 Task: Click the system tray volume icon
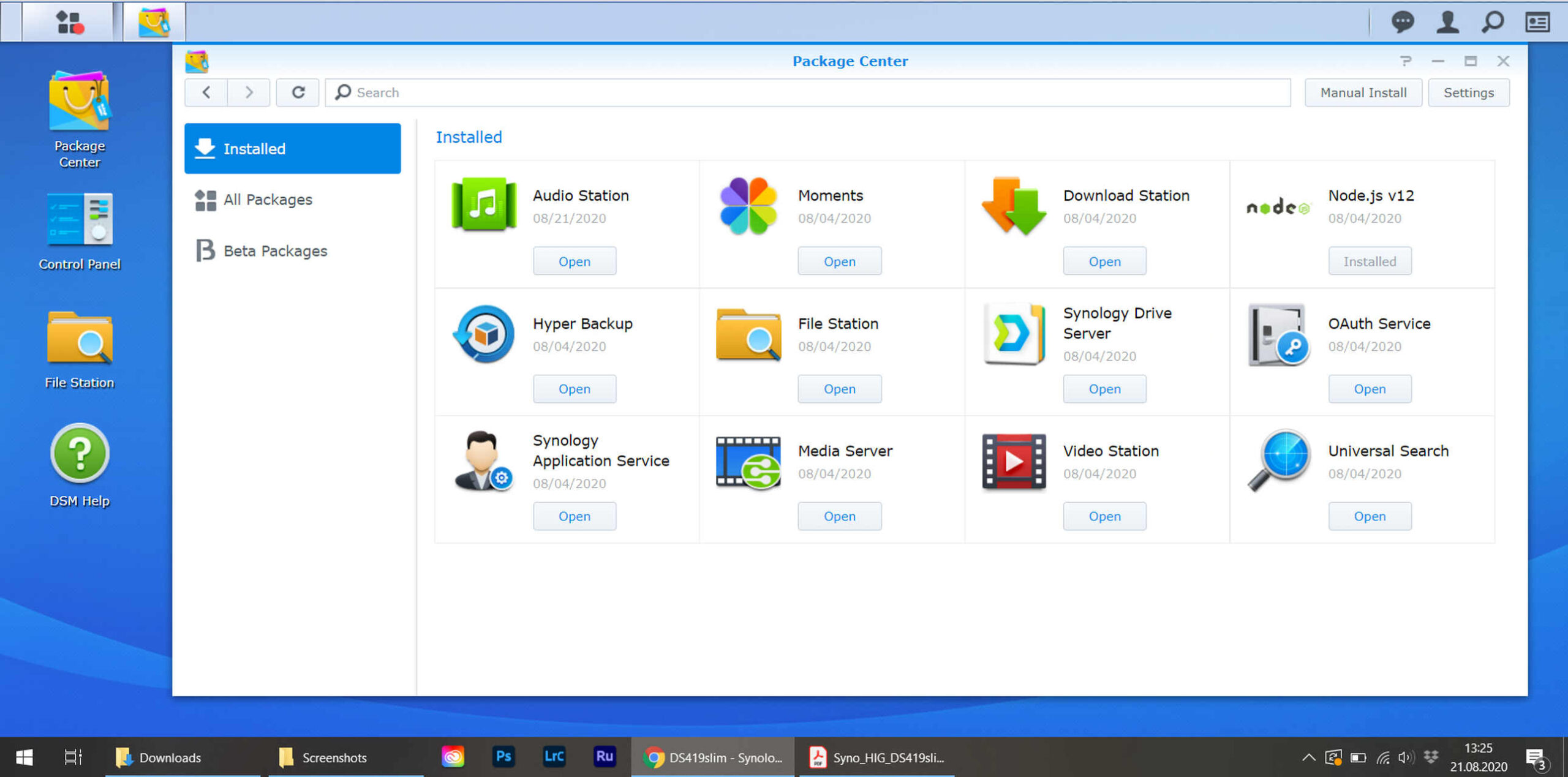1406,757
